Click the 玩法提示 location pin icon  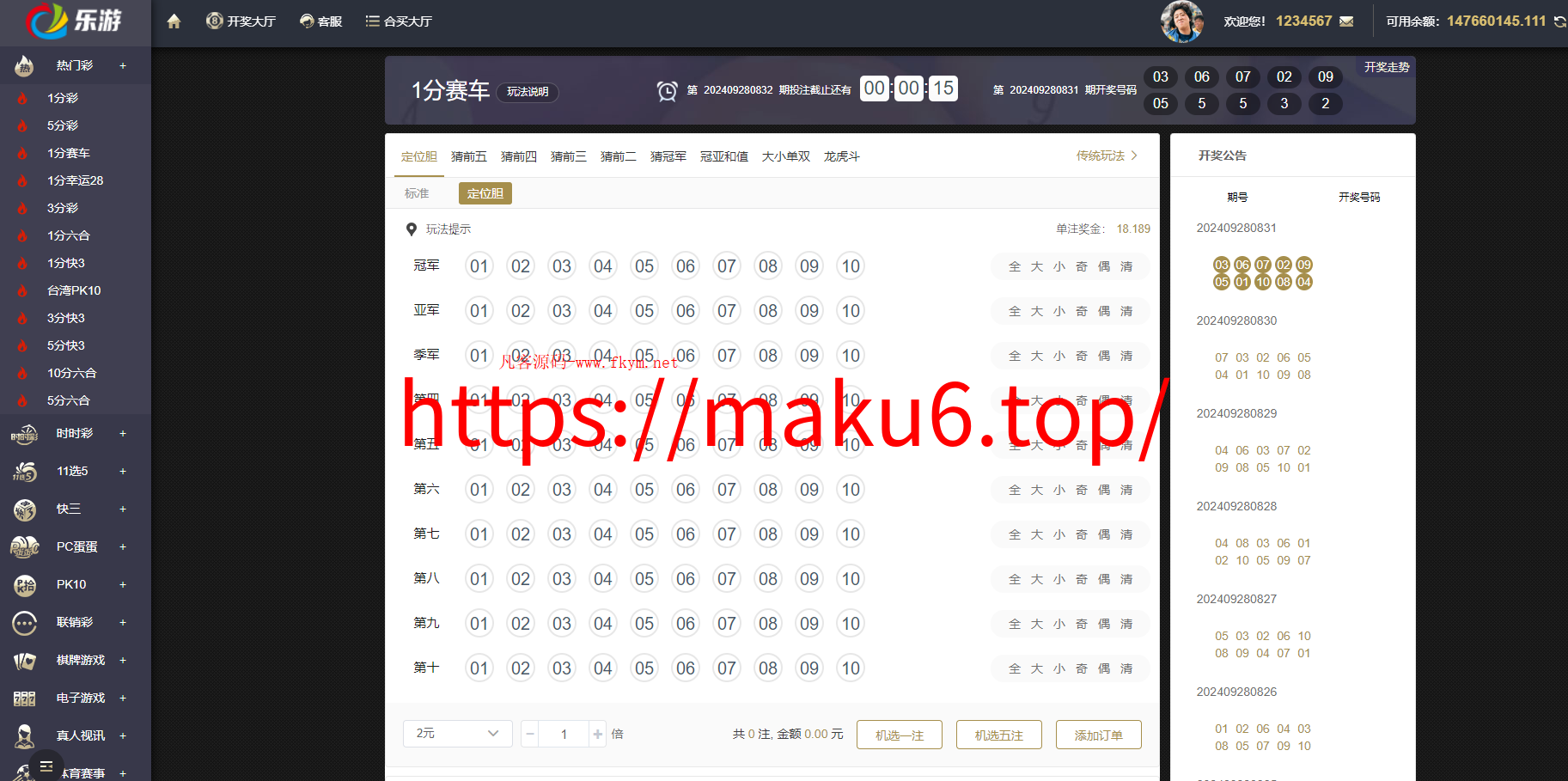coord(411,229)
